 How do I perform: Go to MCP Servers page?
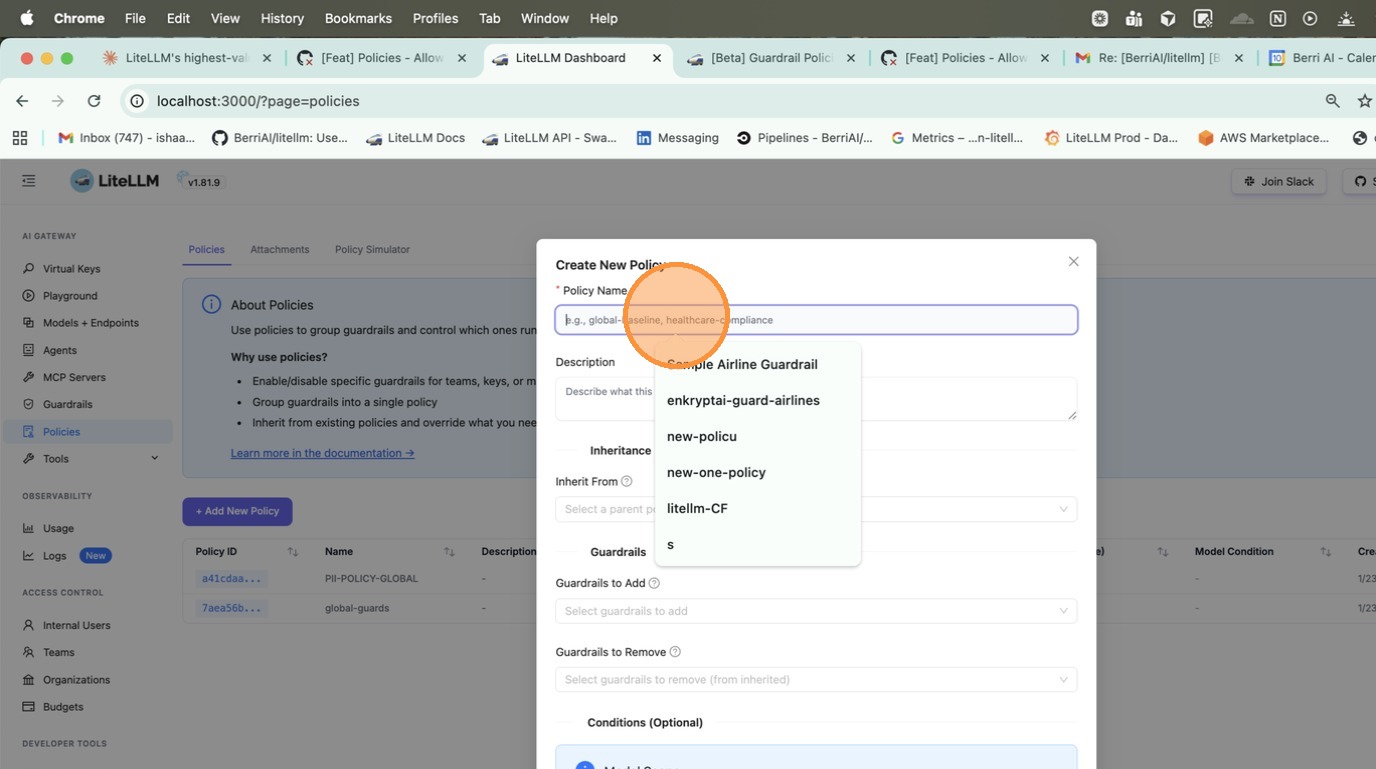point(74,377)
